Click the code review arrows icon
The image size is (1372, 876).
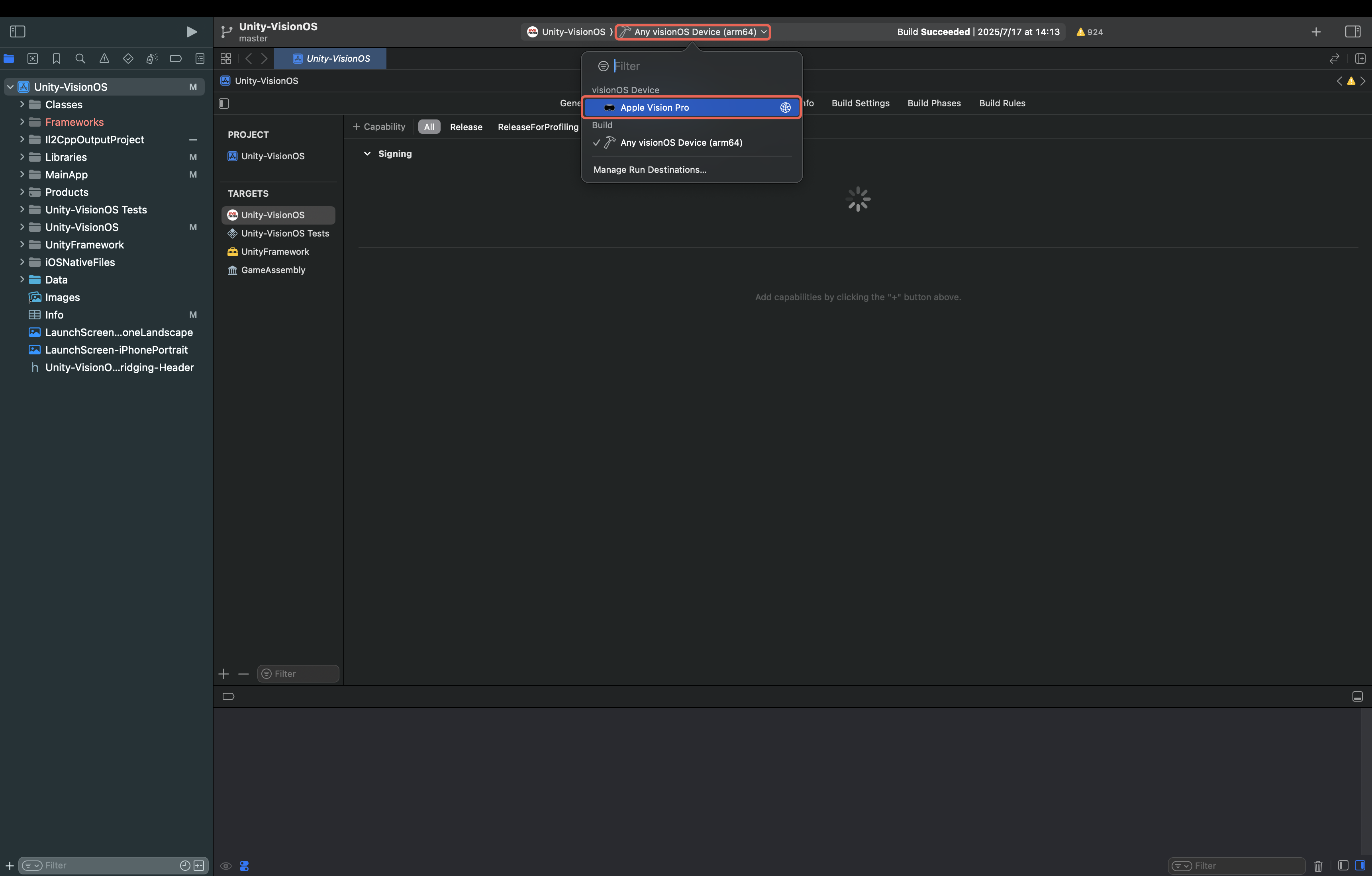click(1335, 58)
